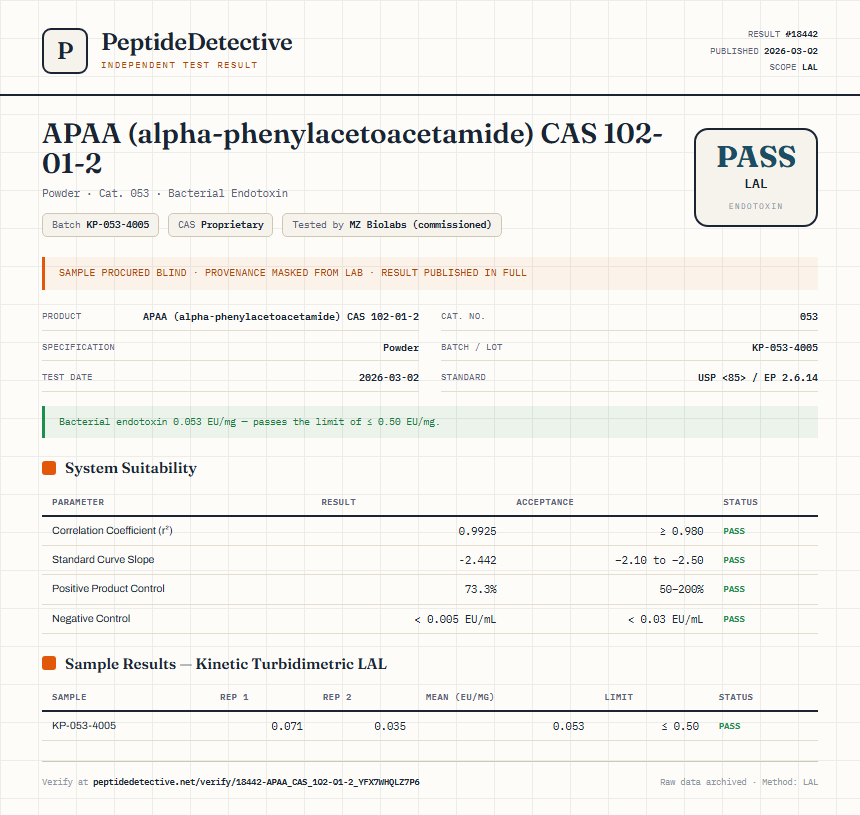Click the BATCH / LOT value KP-053-4005
The width and height of the screenshot is (860, 815).
785,348
